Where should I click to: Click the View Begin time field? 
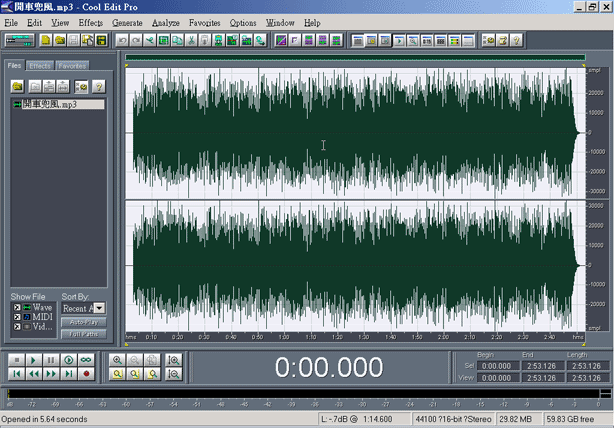click(x=498, y=378)
